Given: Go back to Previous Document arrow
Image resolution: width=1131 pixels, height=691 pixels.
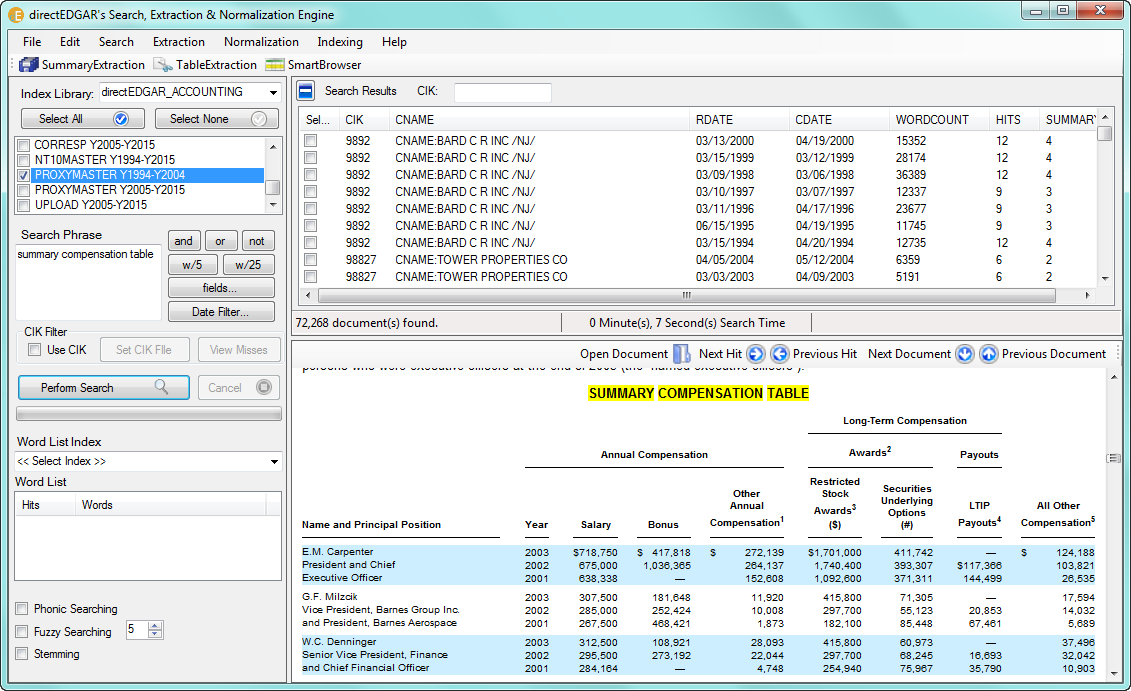Looking at the screenshot, I should (988, 354).
